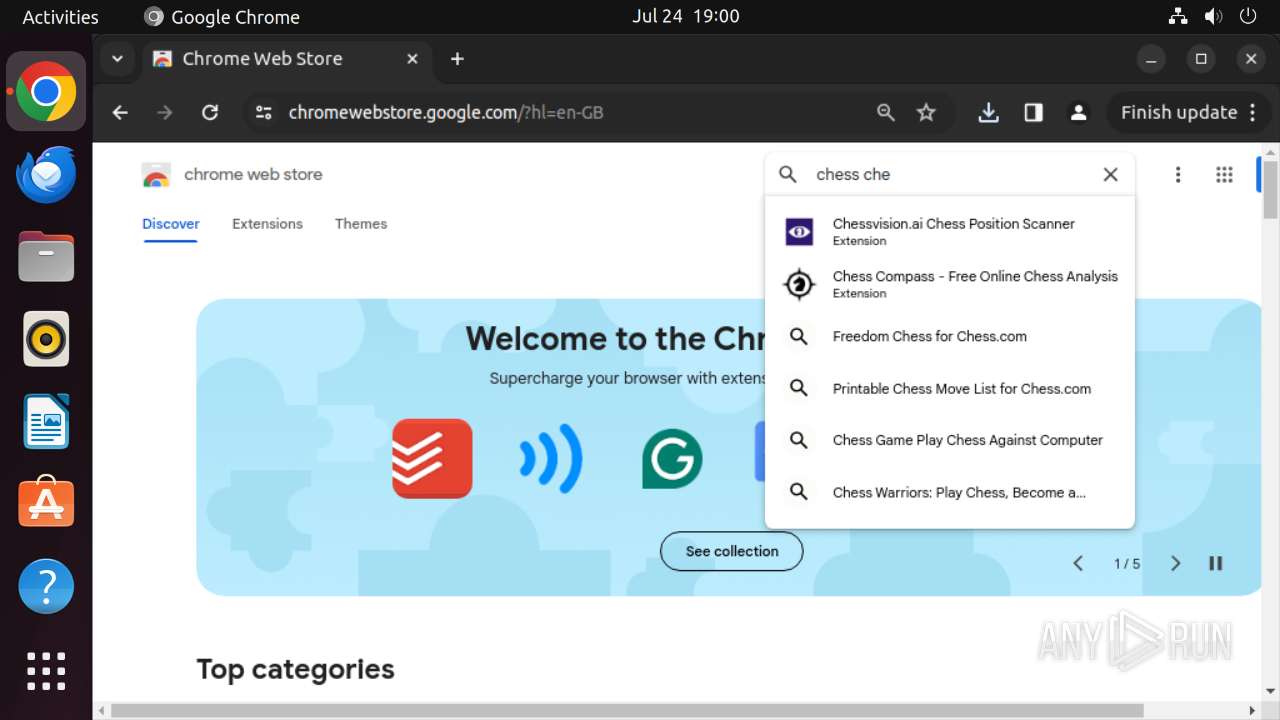Go to previous carousel slide

click(1078, 563)
